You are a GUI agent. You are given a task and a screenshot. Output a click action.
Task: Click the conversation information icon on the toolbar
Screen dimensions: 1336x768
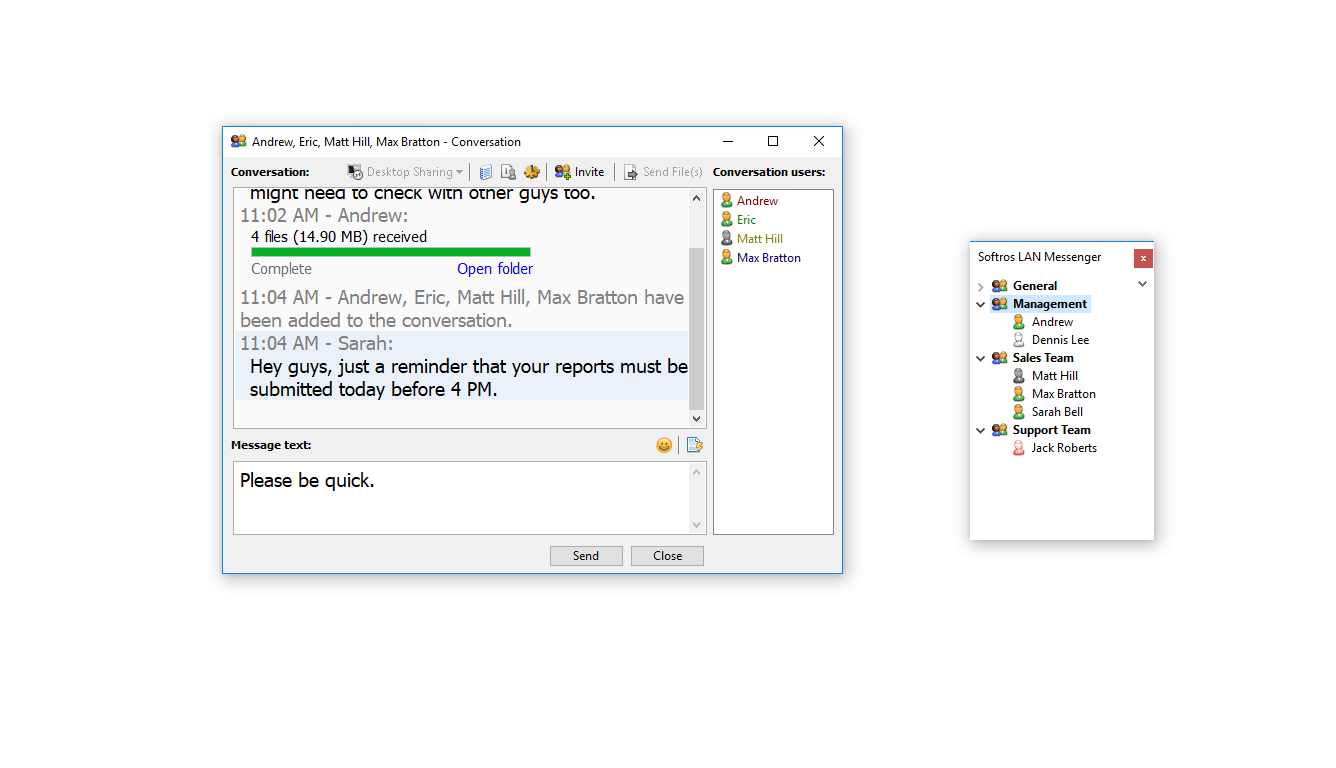coord(508,171)
